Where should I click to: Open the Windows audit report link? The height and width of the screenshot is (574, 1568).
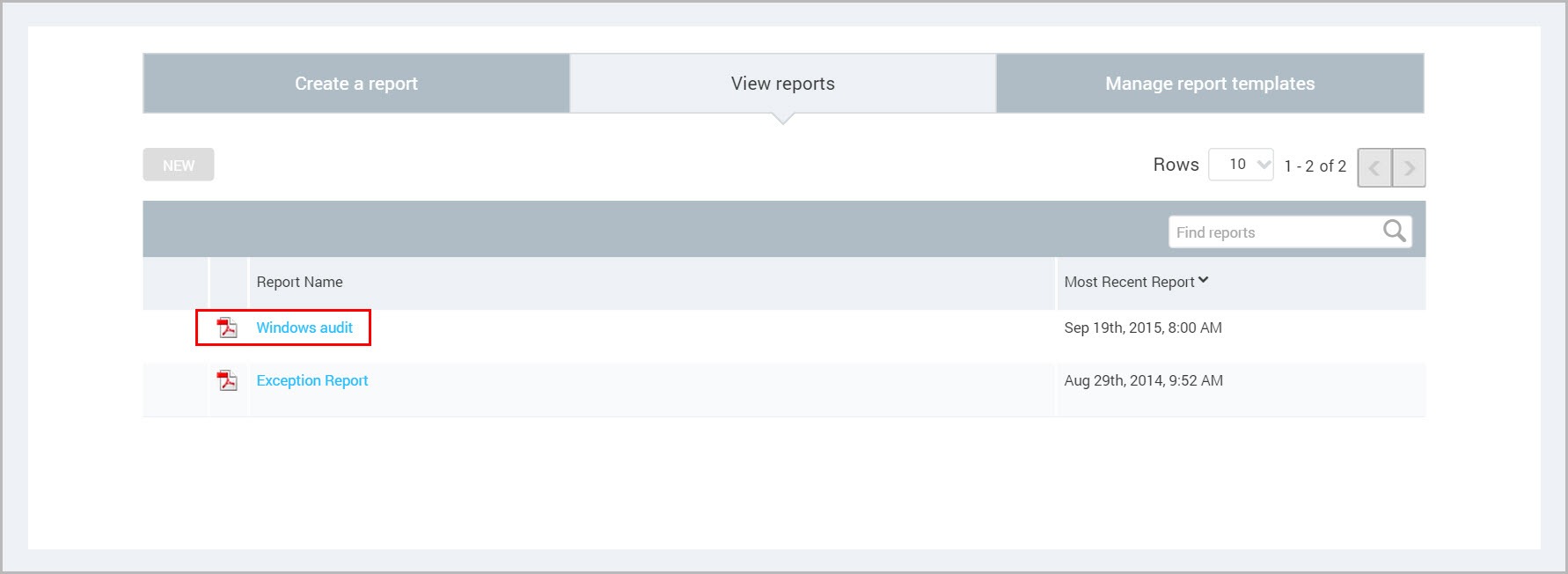(304, 327)
